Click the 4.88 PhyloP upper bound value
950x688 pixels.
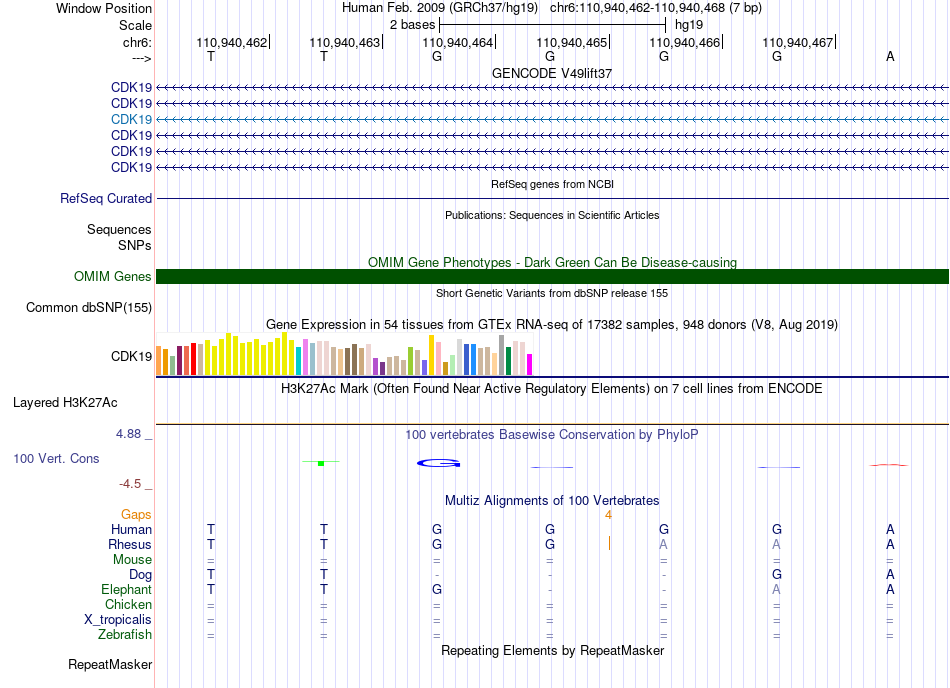(128, 434)
